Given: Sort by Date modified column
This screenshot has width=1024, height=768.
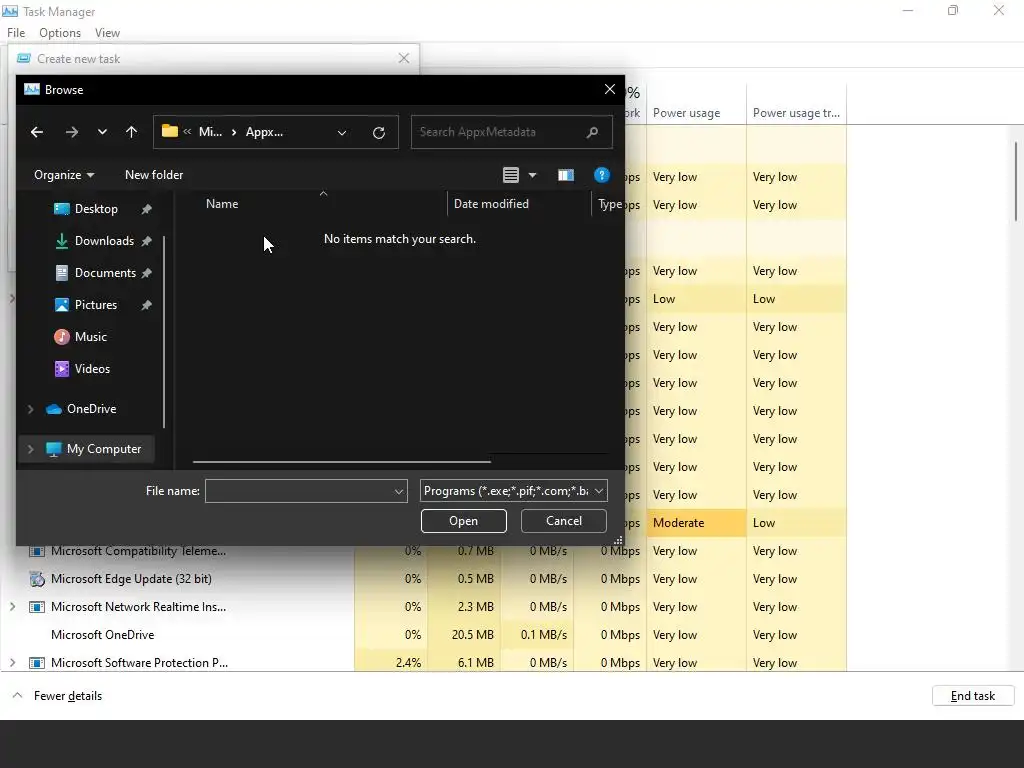Looking at the screenshot, I should pyautogui.click(x=491, y=204).
